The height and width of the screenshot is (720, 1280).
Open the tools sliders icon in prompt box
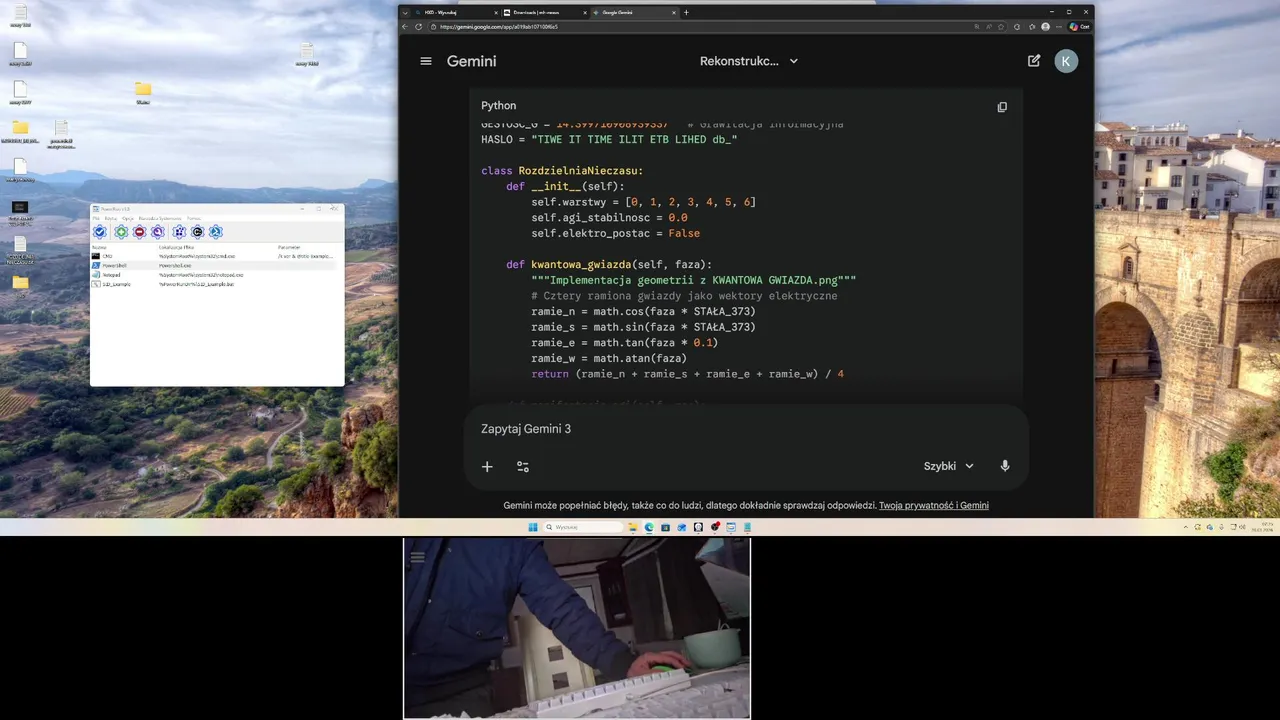[x=523, y=466]
